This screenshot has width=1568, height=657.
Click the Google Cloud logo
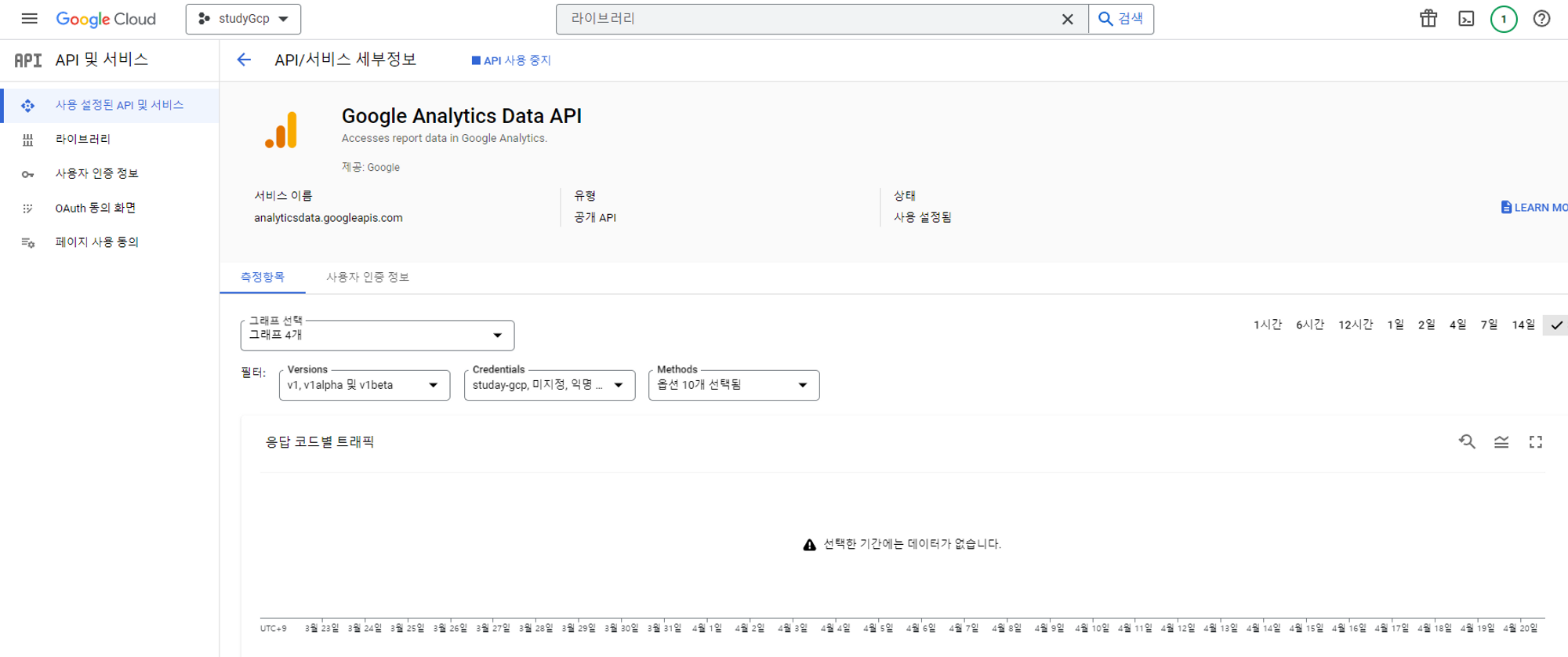click(x=106, y=19)
